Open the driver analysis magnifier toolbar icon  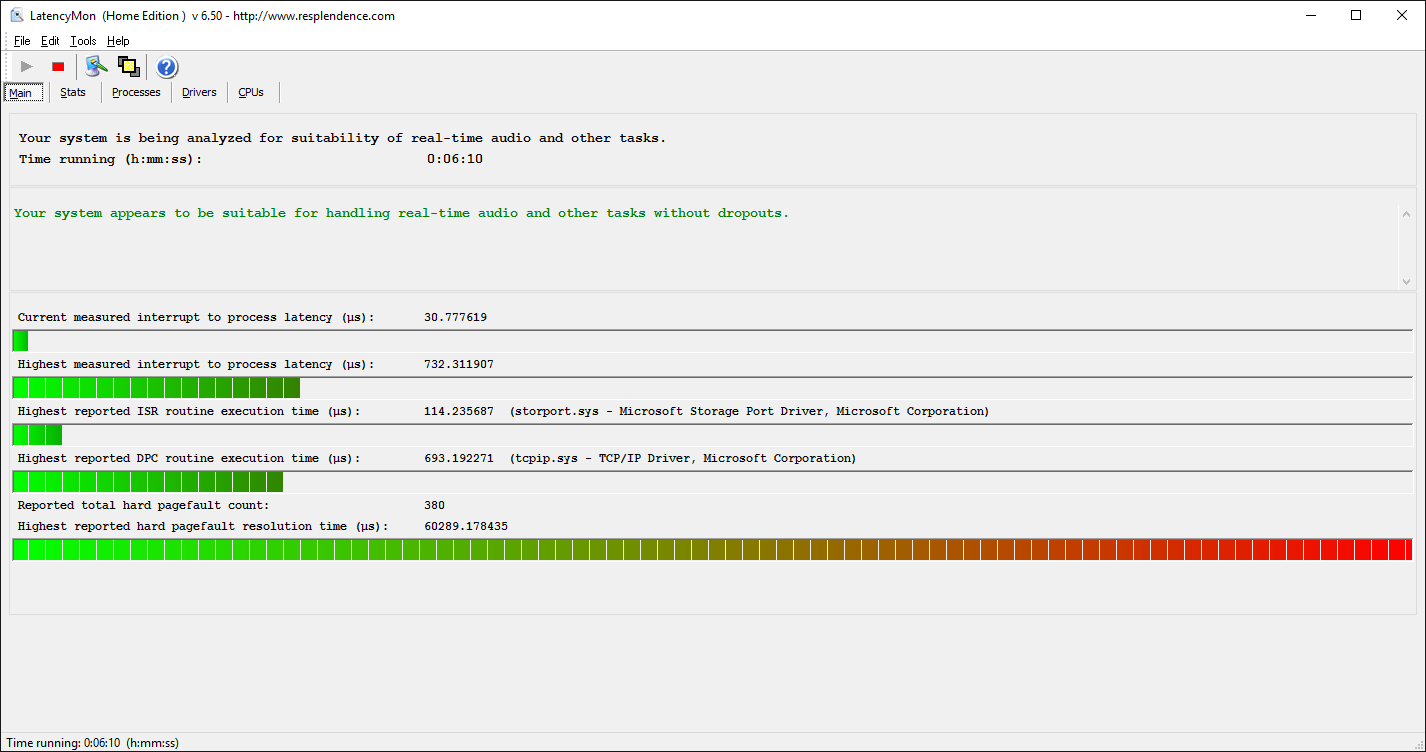coord(96,67)
